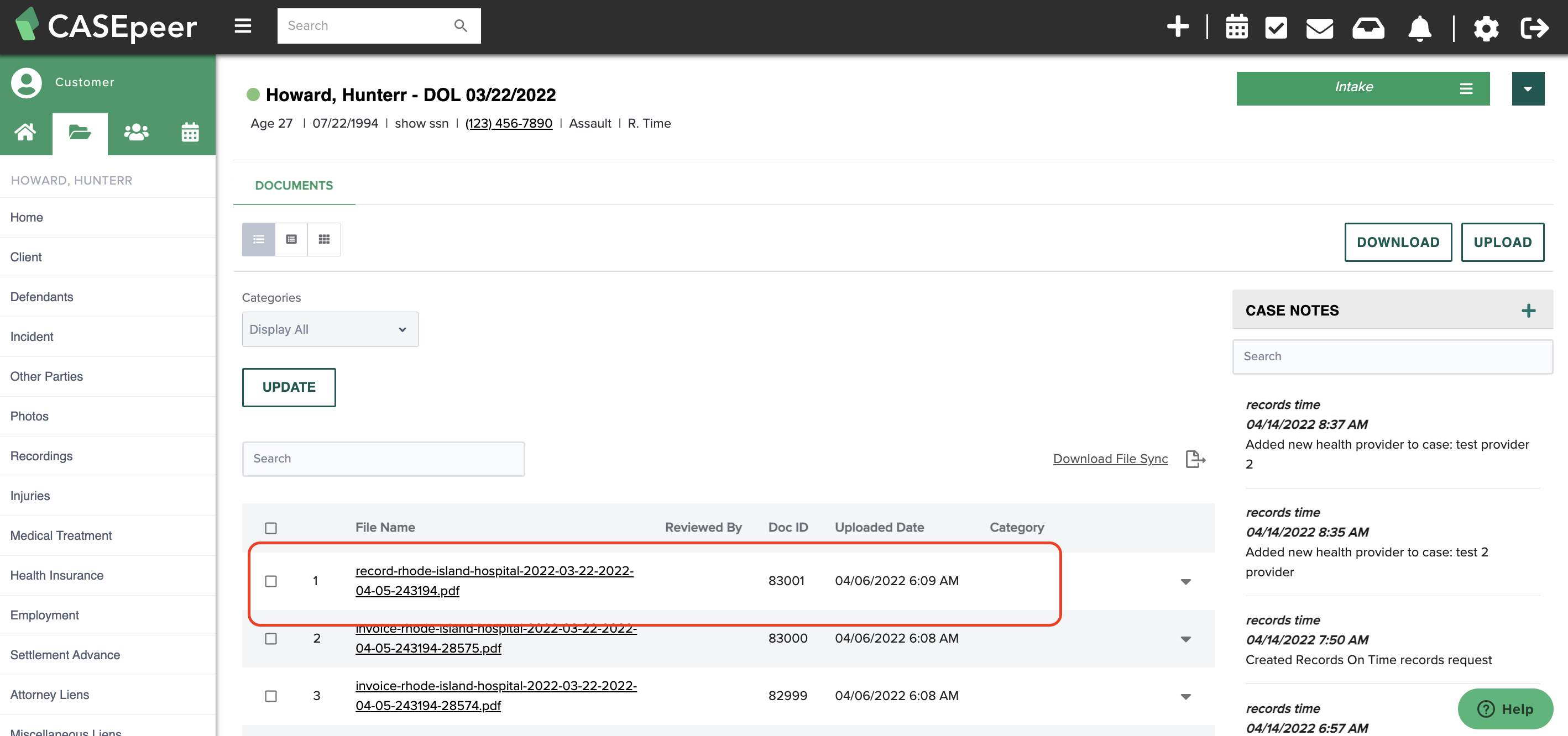Open the notifications bell icon
Viewport: 1568px width, 736px height.
point(1419,28)
